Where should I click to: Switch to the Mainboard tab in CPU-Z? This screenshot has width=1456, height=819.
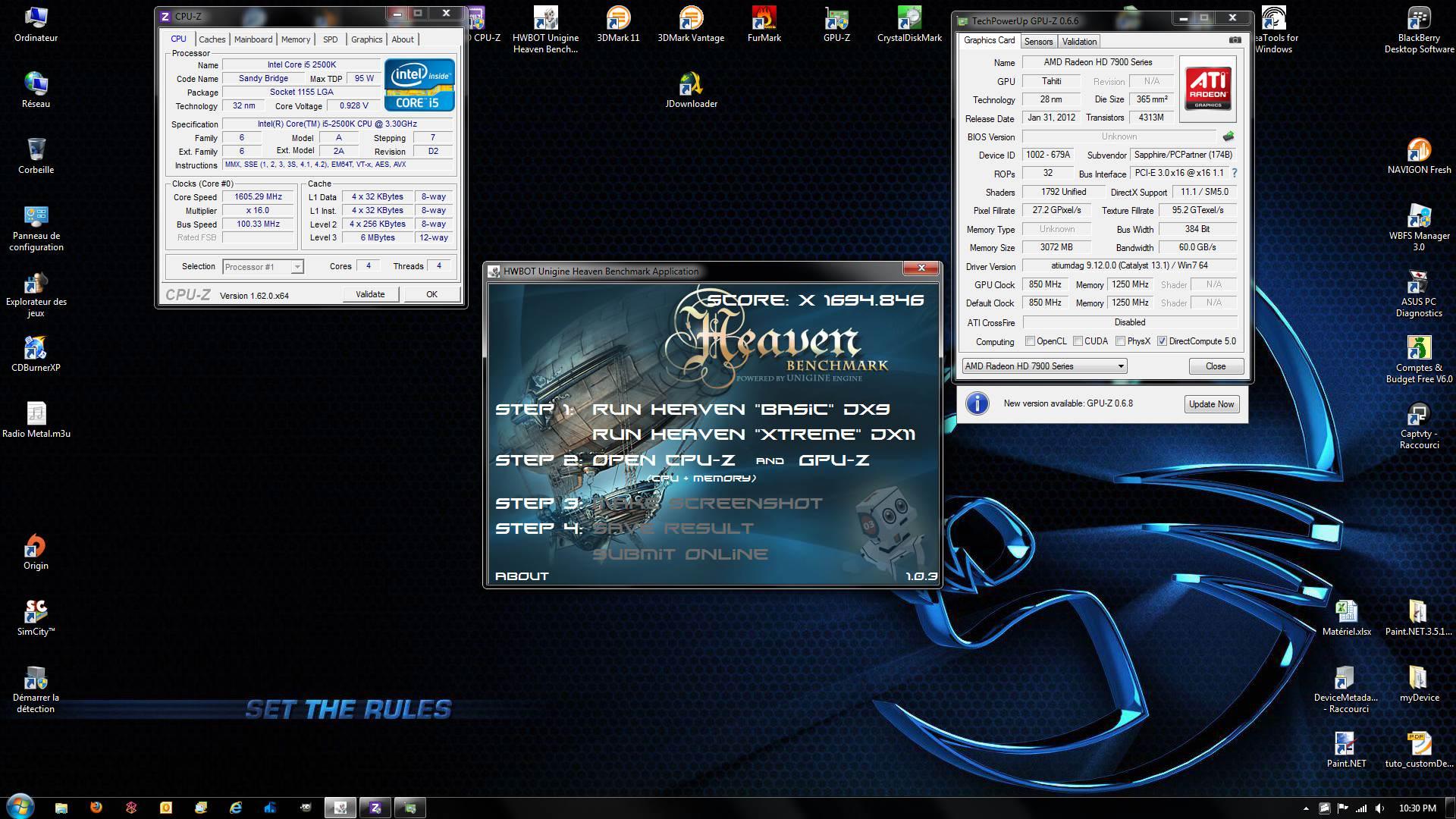point(253,39)
